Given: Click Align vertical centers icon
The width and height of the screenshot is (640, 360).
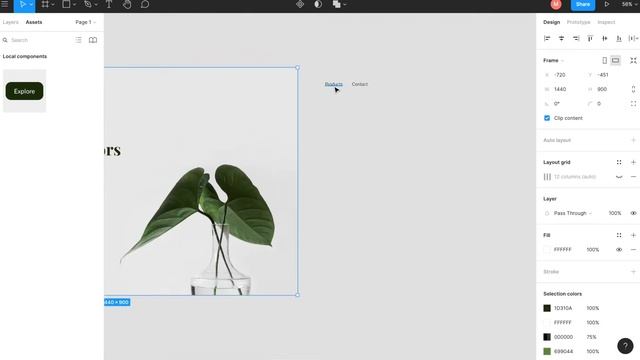Looking at the screenshot, I should pos(604,38).
